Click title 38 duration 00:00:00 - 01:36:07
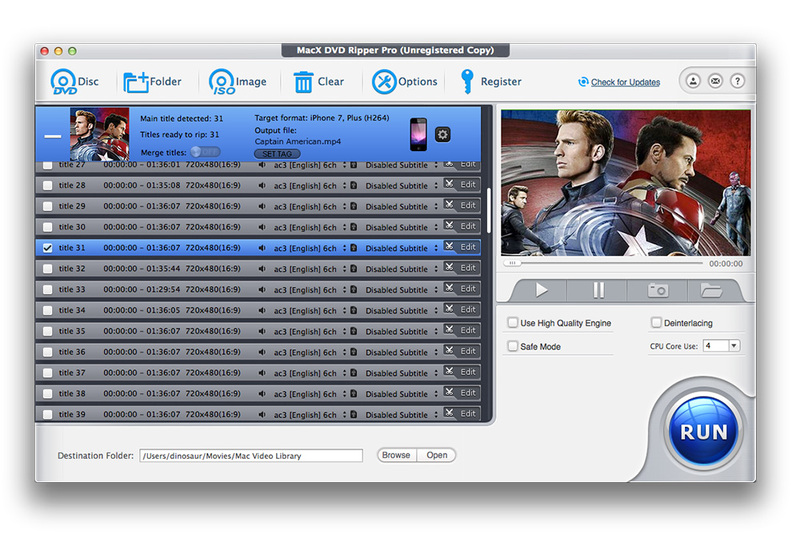Image resolution: width=800 pixels, height=554 pixels. (141, 393)
